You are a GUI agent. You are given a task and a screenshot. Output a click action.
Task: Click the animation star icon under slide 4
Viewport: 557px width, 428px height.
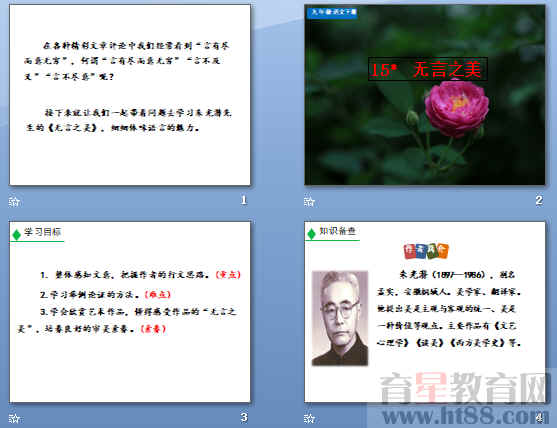pyautogui.click(x=309, y=418)
